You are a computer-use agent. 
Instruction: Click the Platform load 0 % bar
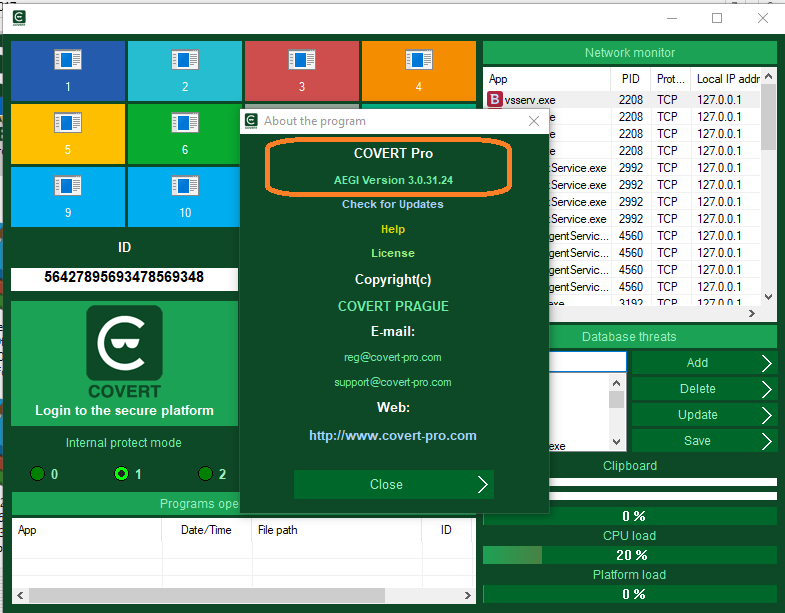(x=630, y=594)
